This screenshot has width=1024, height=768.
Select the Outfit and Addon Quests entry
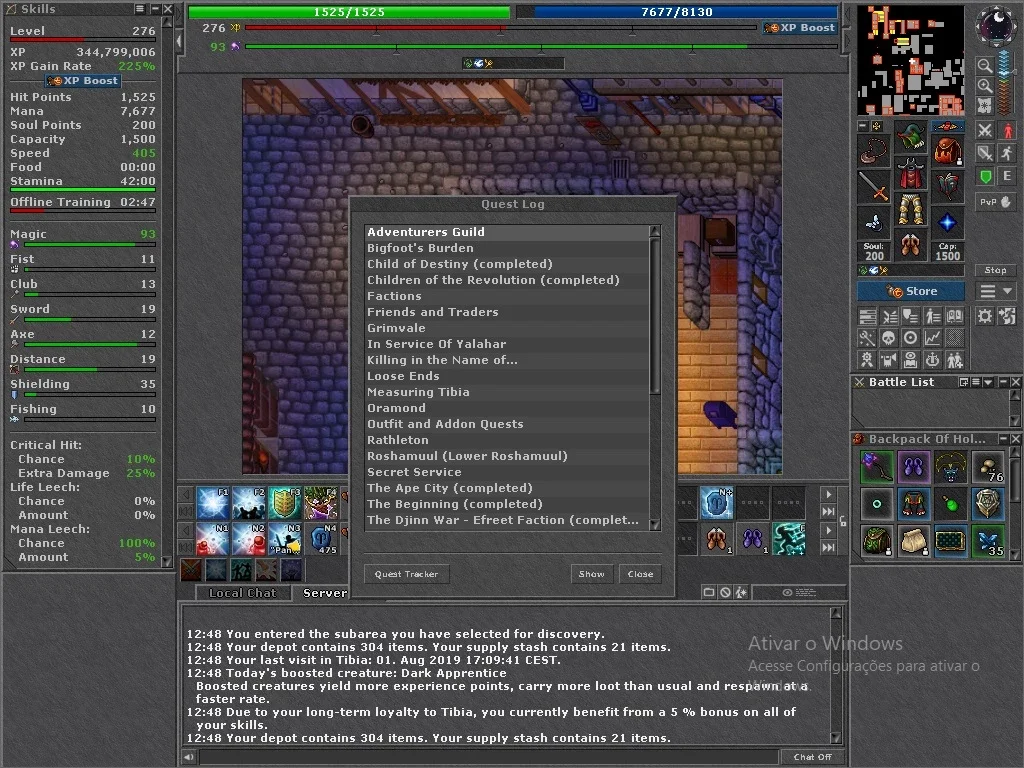507,424
